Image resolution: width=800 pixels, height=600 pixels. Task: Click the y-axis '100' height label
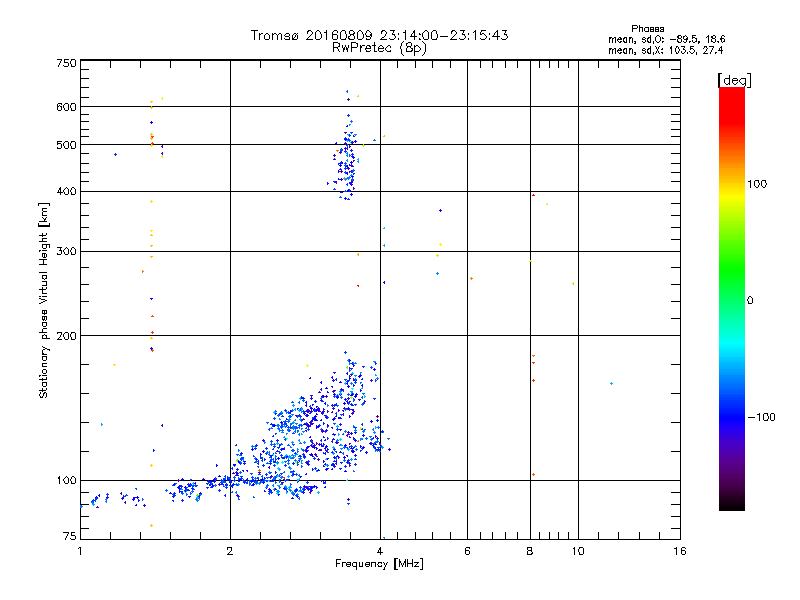(66, 481)
